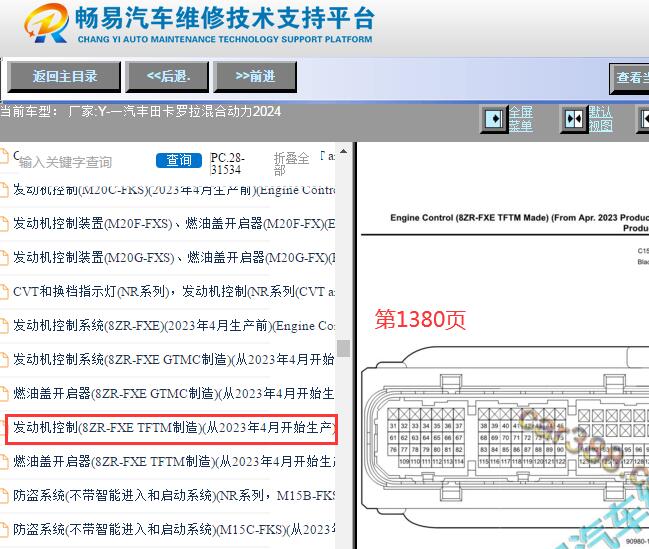649x549 pixels.
Task: Click document icon beside 发动机控制系统(8ZR-FXE)(2023年4月生产前)
Action: click(x=4, y=326)
